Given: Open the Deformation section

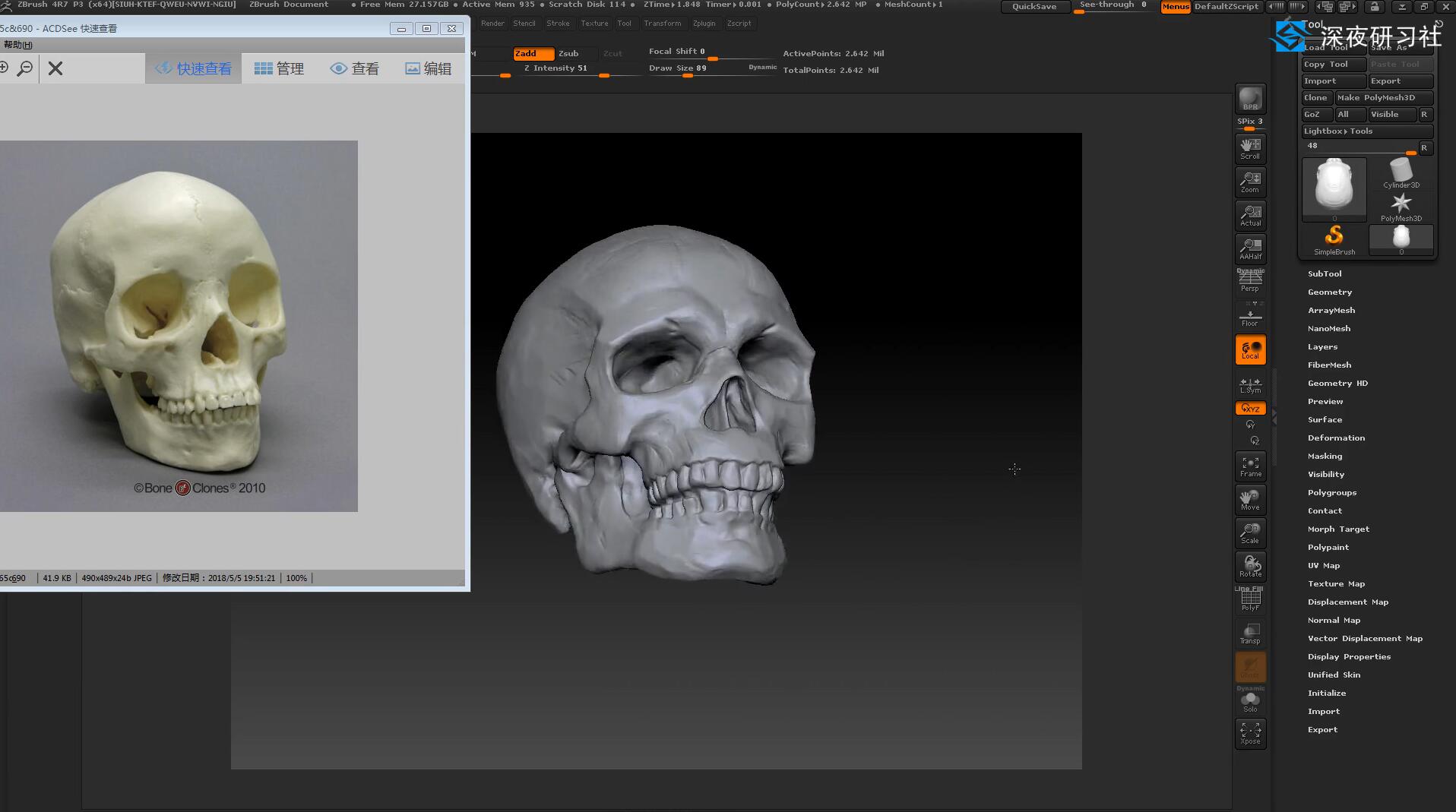Looking at the screenshot, I should pyautogui.click(x=1336, y=438).
